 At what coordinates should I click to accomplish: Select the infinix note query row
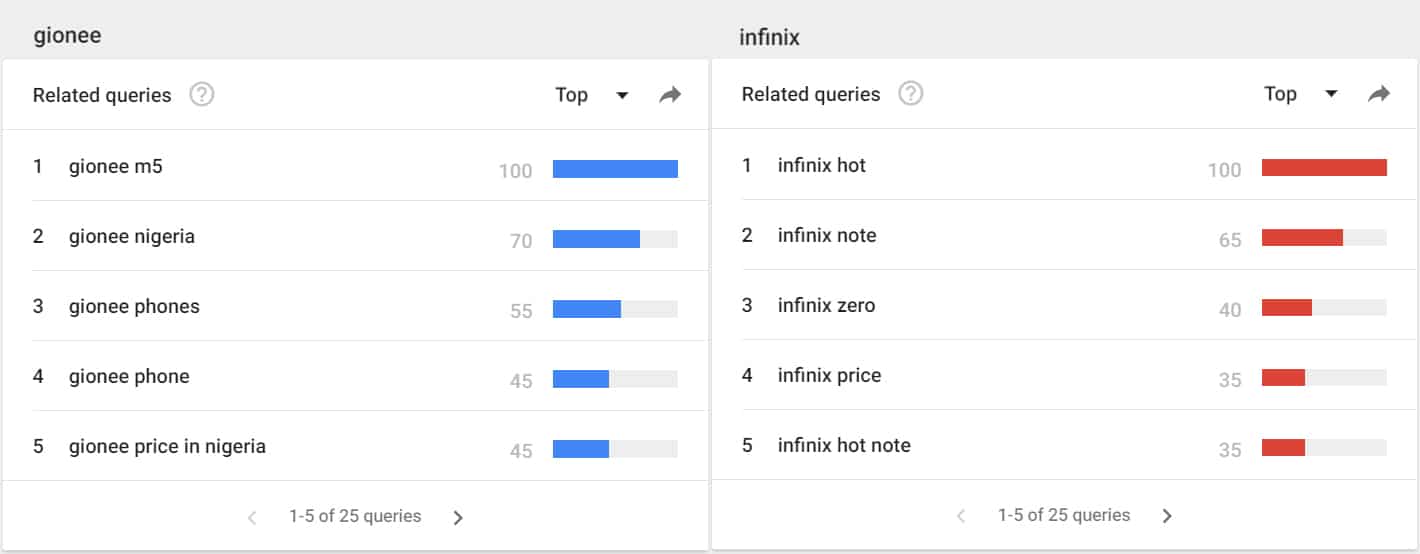click(1064, 235)
